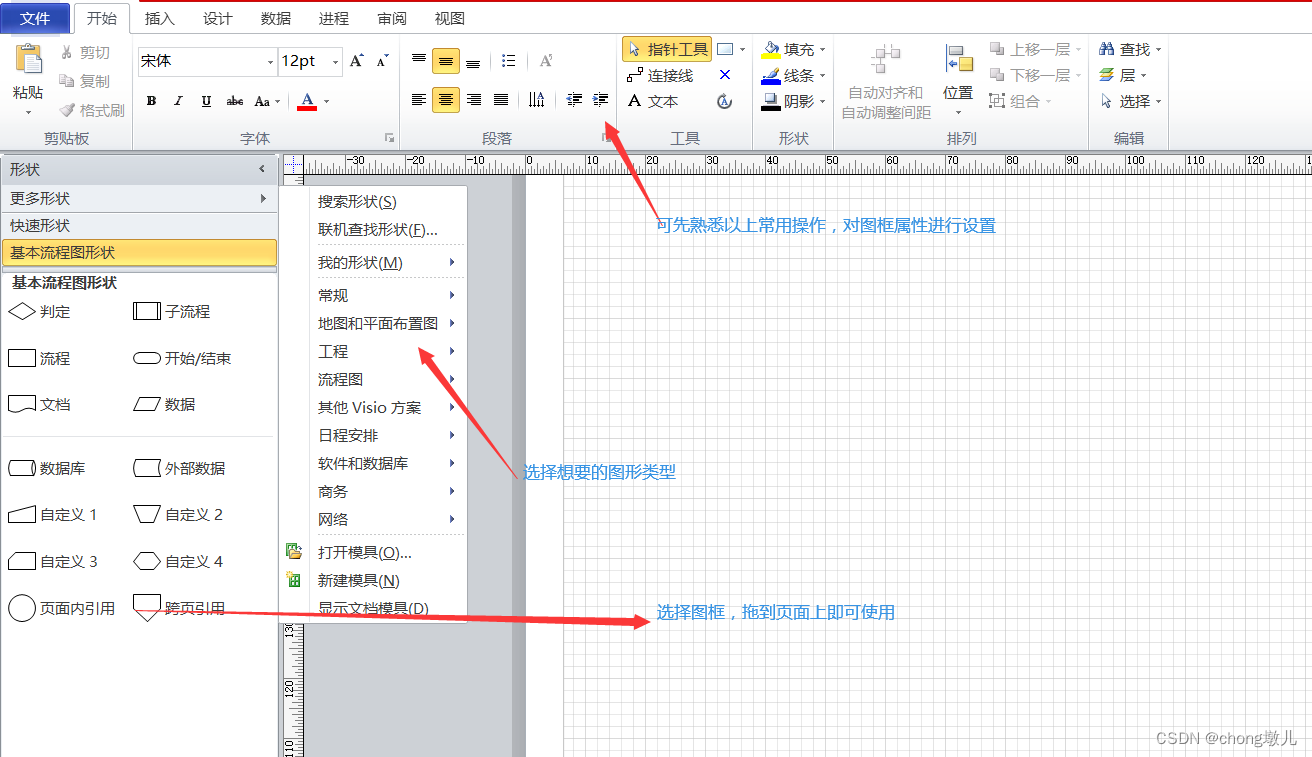Open the Select (选择) dropdown

(x=1131, y=101)
